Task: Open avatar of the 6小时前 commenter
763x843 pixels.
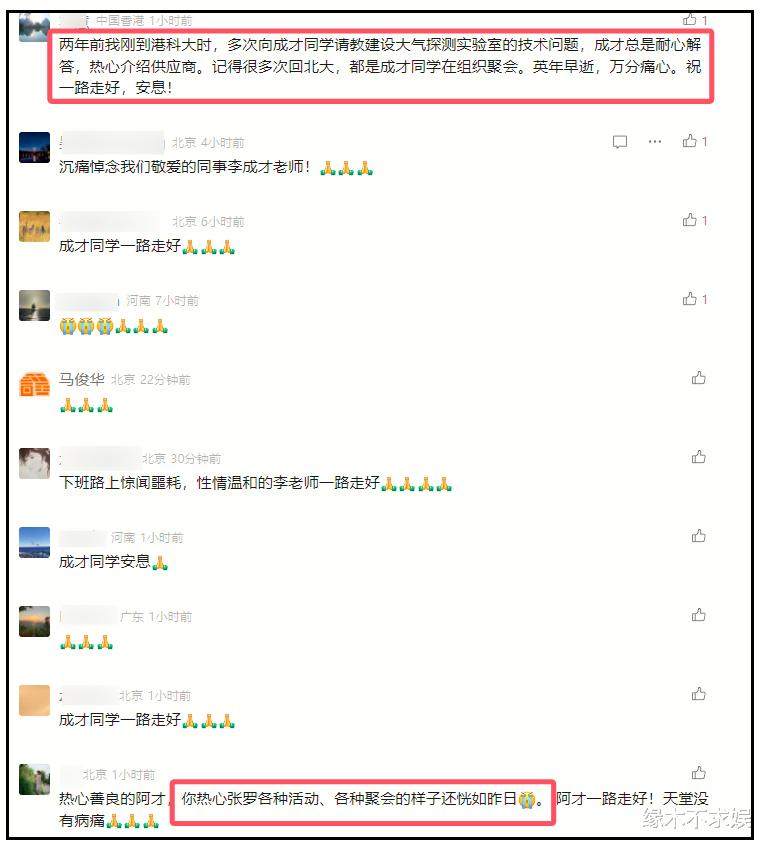Action: (x=34, y=226)
